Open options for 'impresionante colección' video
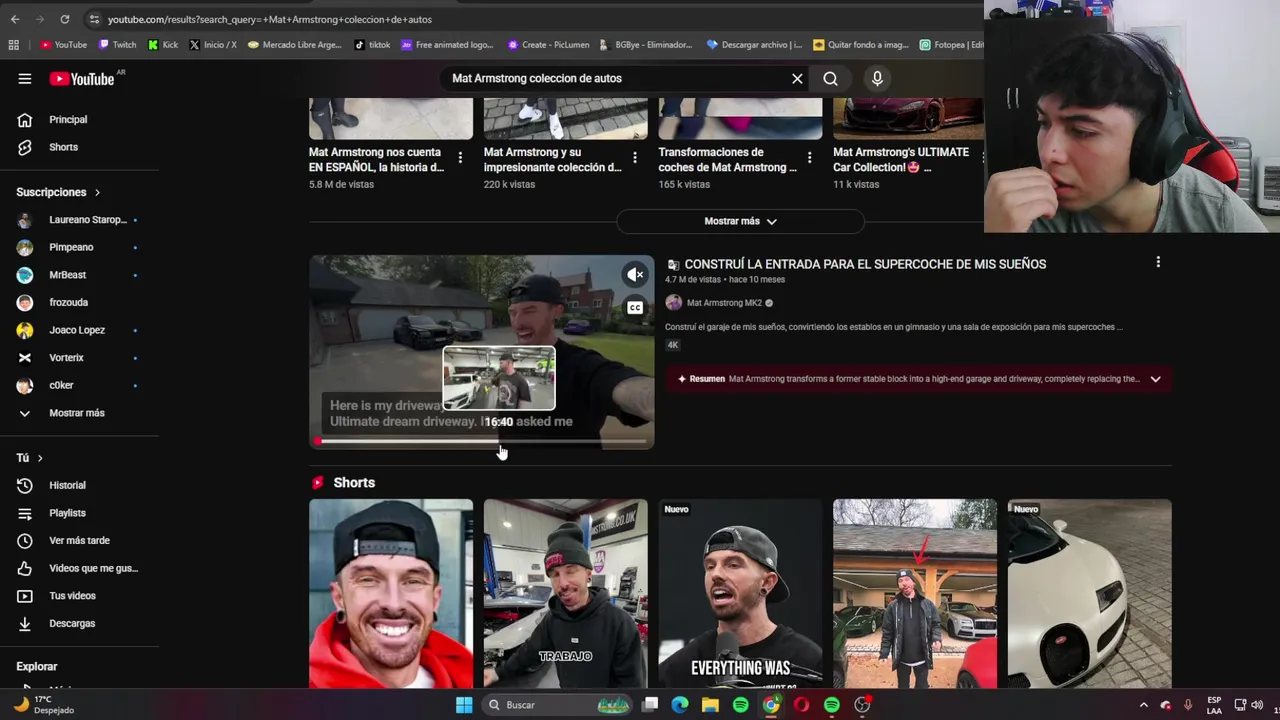This screenshot has height=720, width=1280. tap(635, 158)
